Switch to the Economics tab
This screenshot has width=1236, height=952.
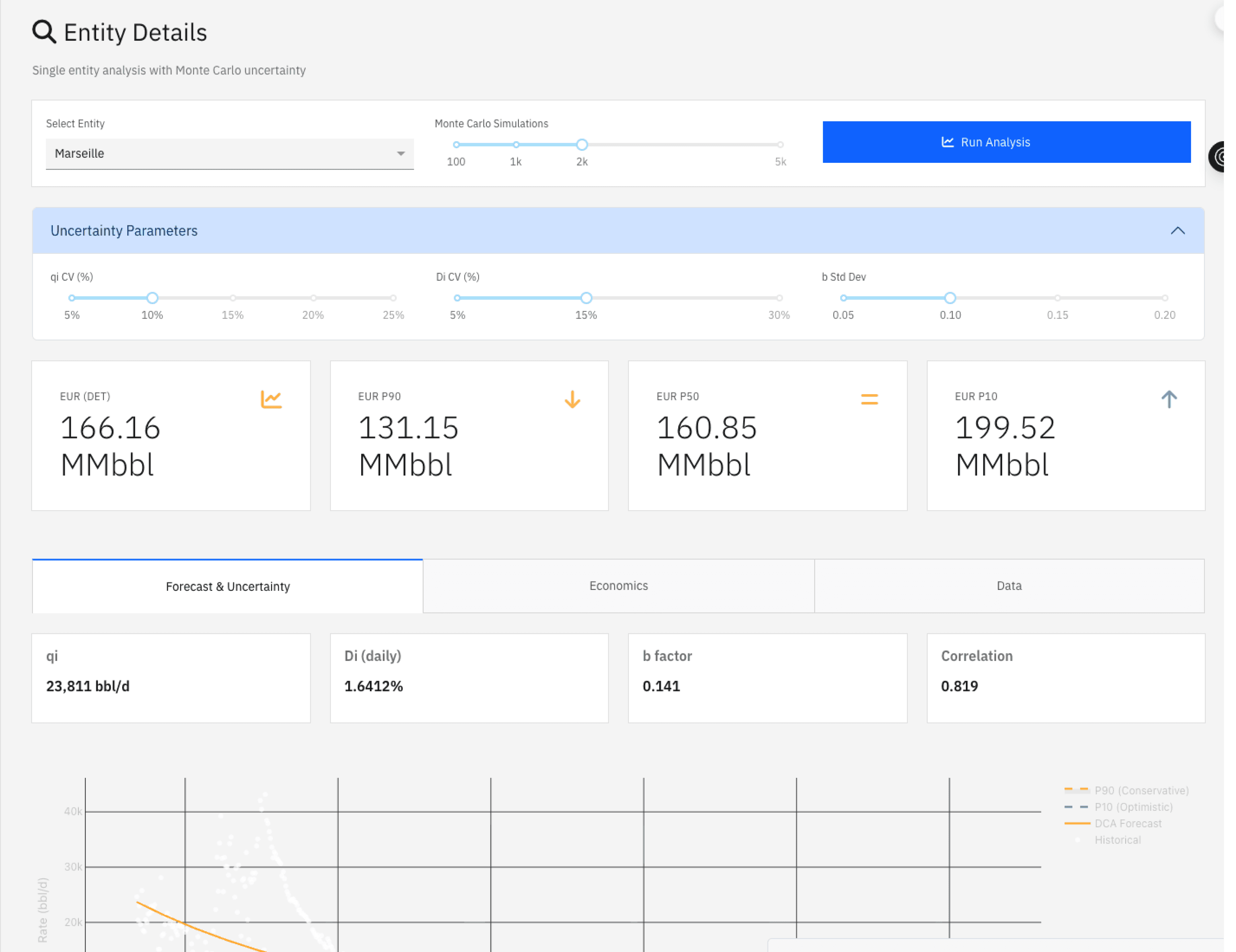coord(618,585)
